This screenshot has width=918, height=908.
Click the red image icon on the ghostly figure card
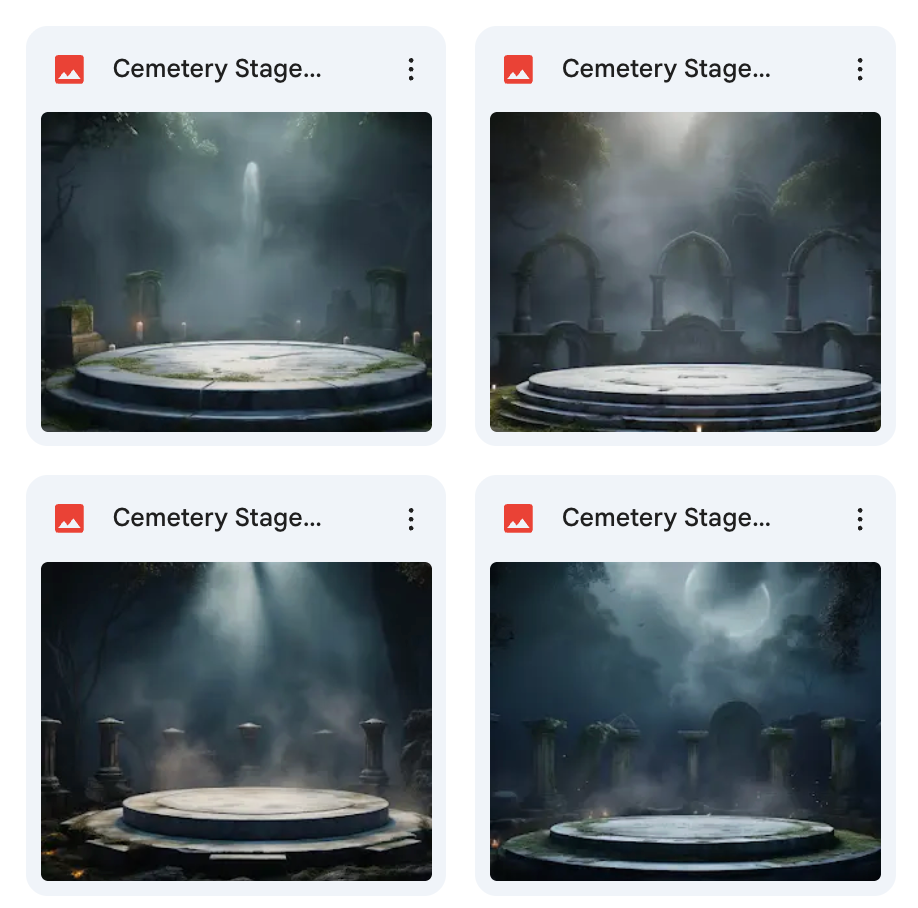(x=69, y=69)
